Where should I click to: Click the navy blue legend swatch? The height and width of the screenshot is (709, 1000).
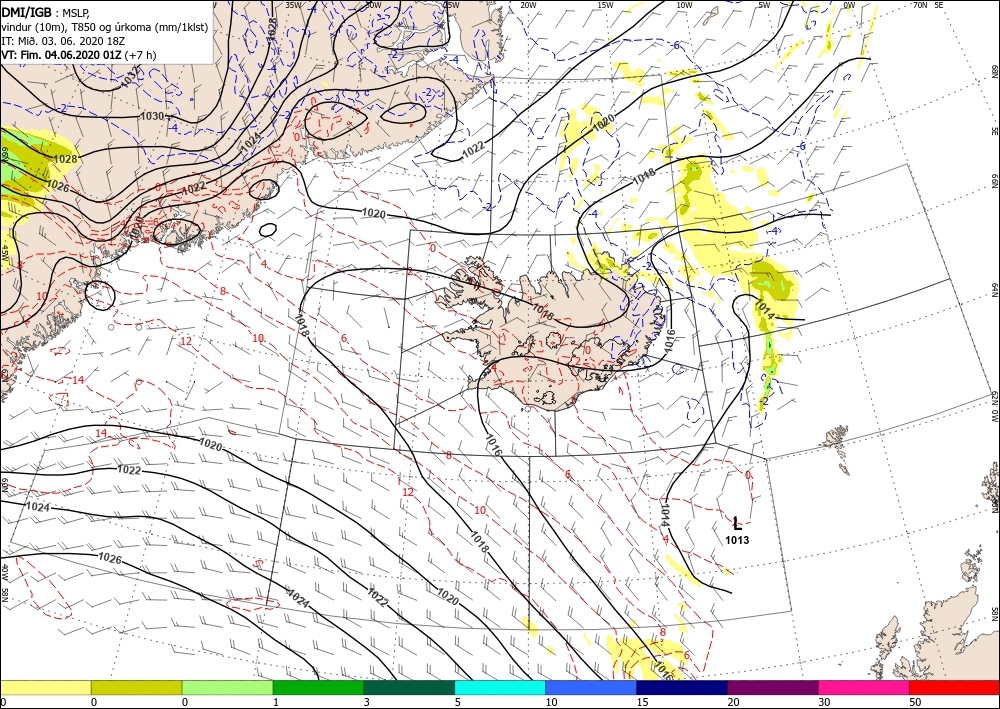(x=682, y=687)
